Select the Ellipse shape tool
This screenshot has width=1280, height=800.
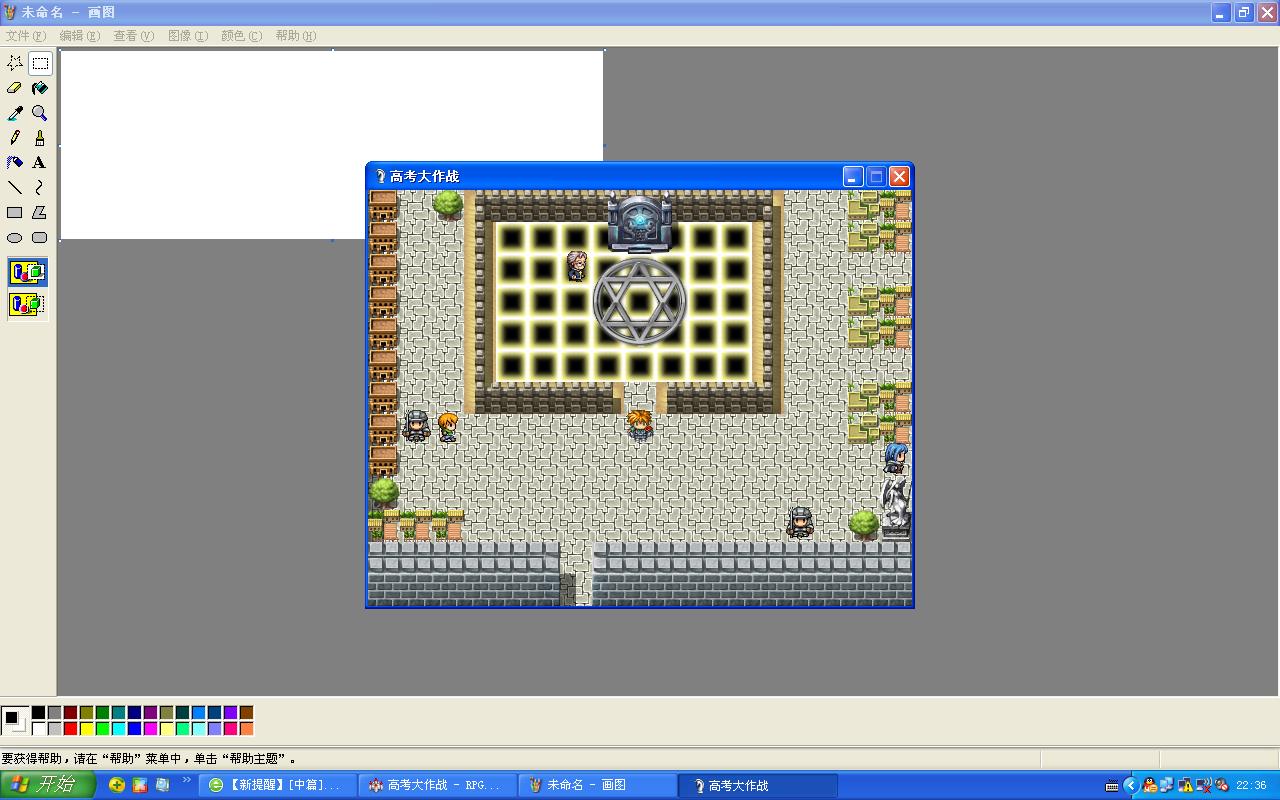[x=15, y=238]
